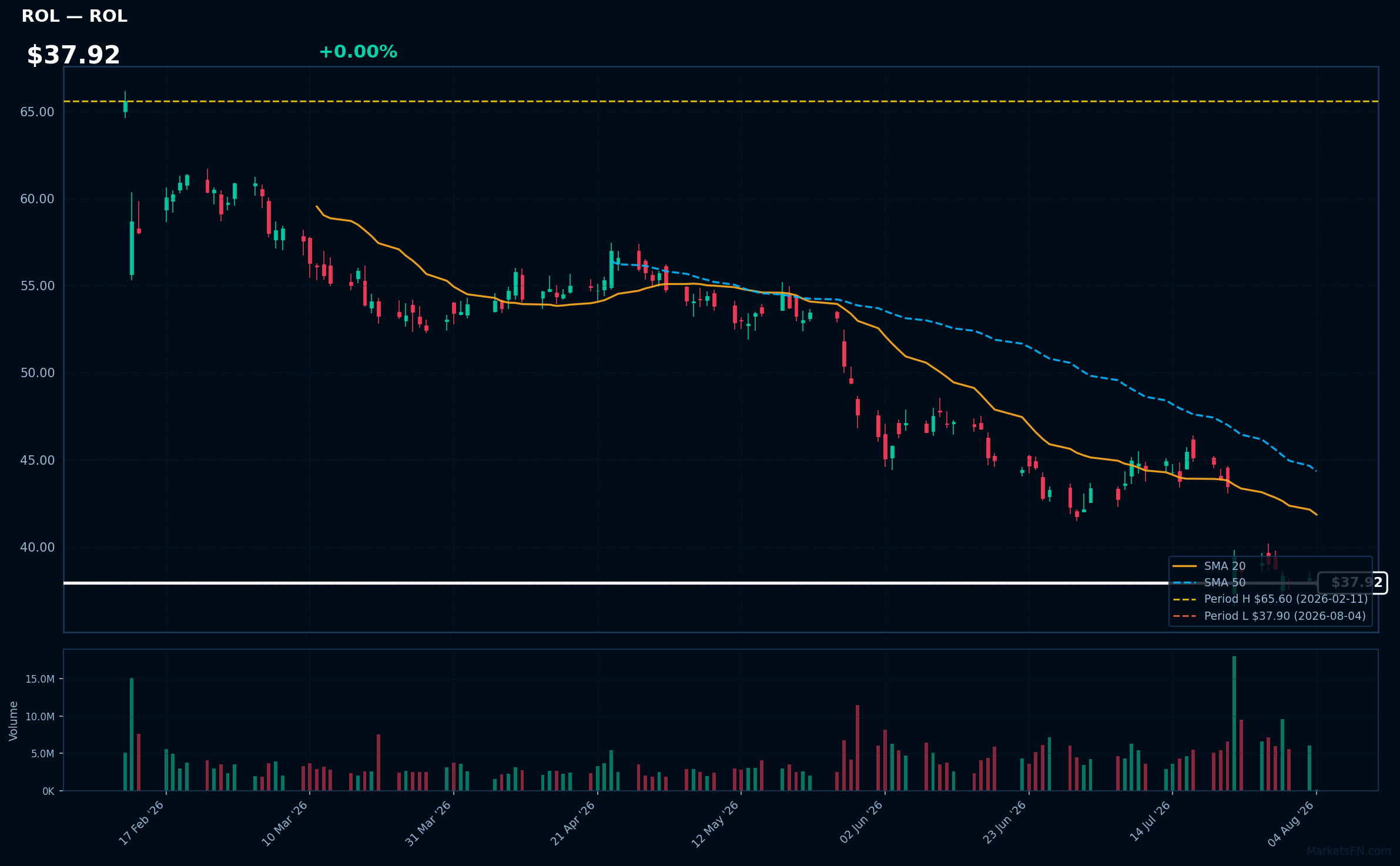Viewport: 1400px width, 866px height.
Task: Select the 21 Apr '26 date label
Action: click(x=573, y=823)
